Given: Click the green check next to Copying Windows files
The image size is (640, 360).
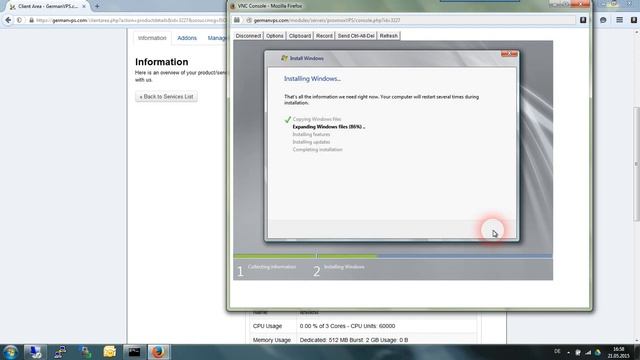Looking at the screenshot, I should point(288,119).
